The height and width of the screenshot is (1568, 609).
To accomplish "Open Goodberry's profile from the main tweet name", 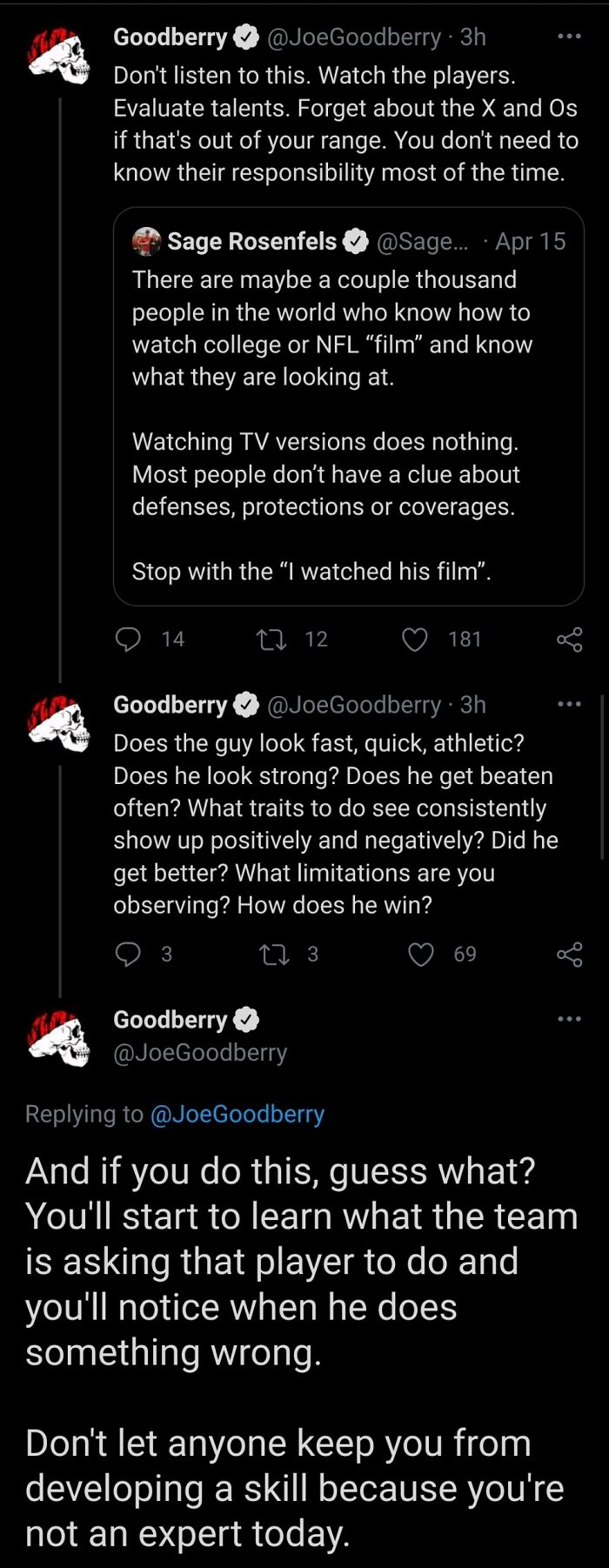I will coord(170,1019).
